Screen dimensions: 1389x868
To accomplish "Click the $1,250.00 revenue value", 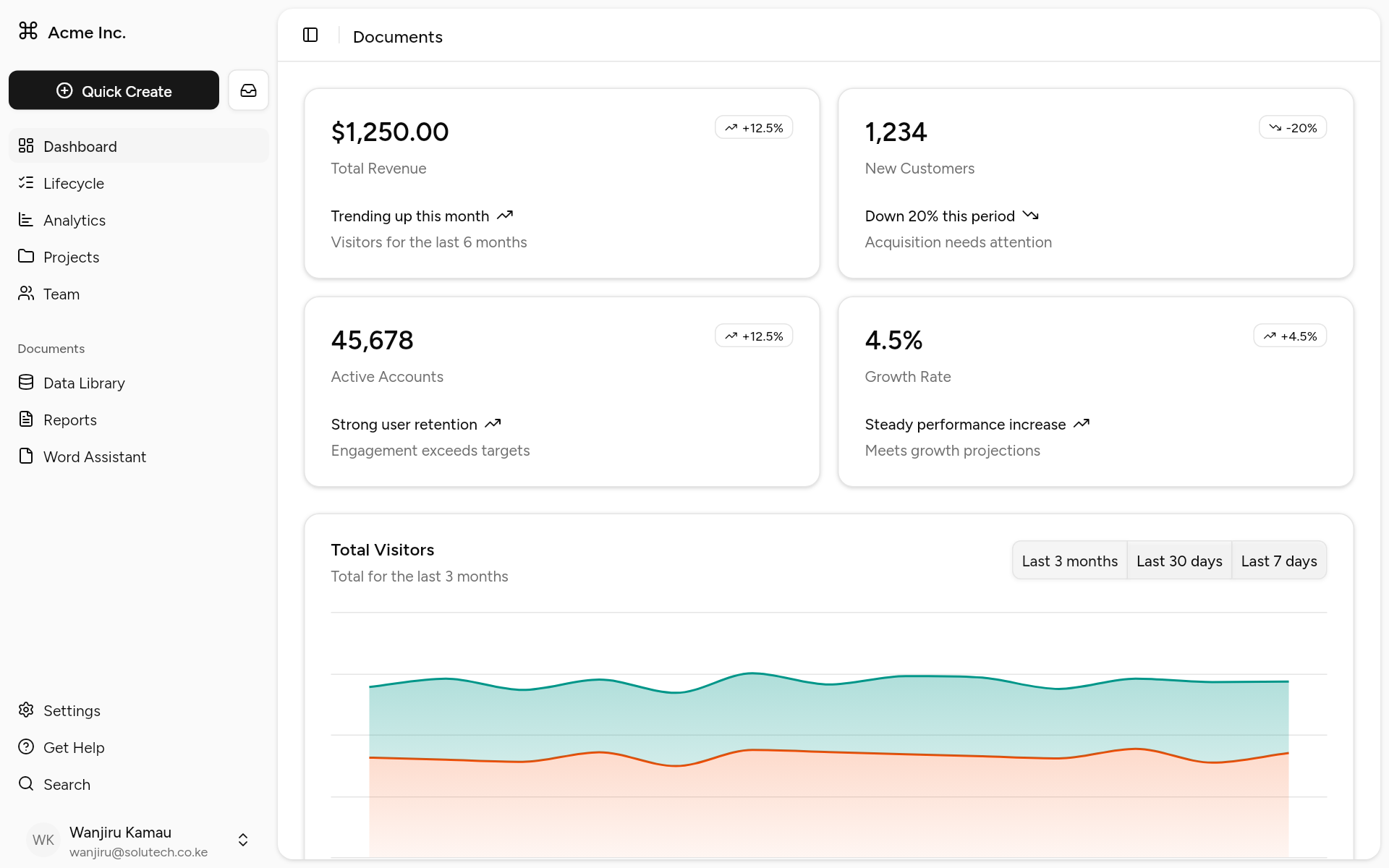I will [390, 132].
